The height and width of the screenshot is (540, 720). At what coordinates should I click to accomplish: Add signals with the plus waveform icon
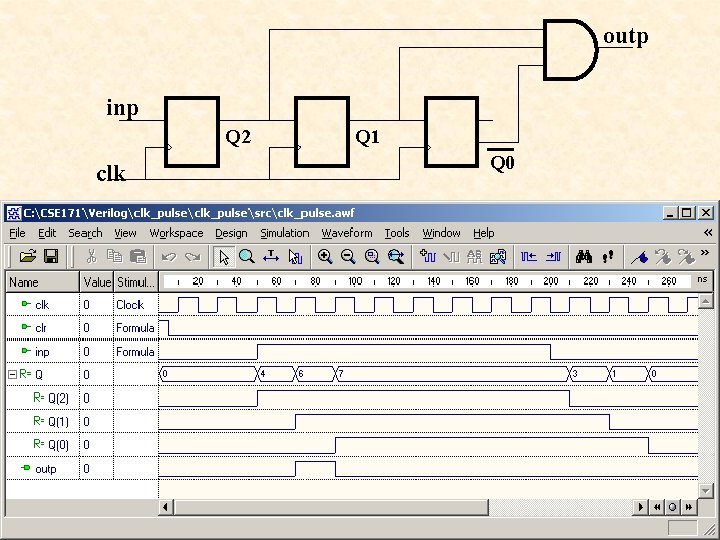coord(428,256)
